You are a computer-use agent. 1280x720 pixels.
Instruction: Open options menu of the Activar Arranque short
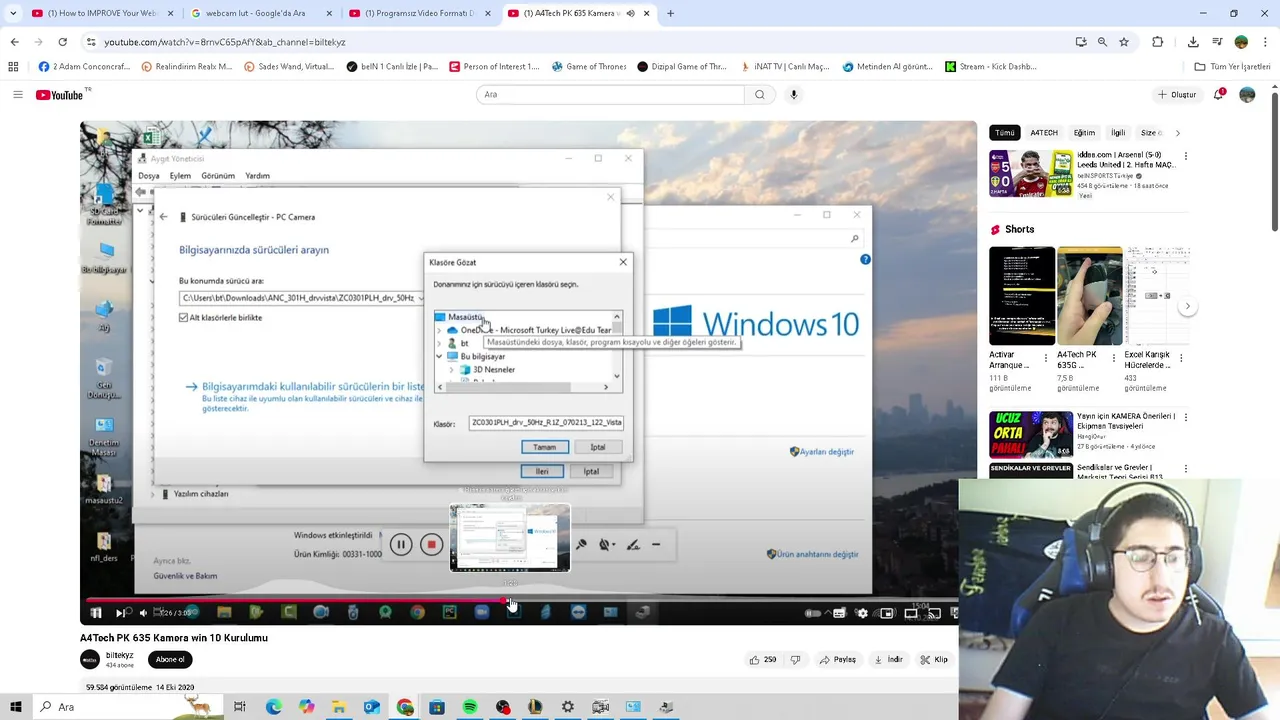pyautogui.click(x=1046, y=356)
